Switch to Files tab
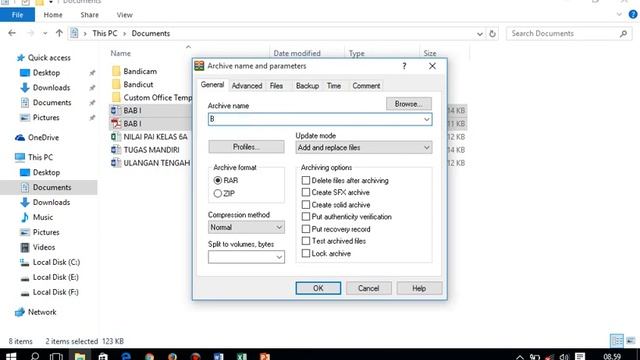 [276, 86]
